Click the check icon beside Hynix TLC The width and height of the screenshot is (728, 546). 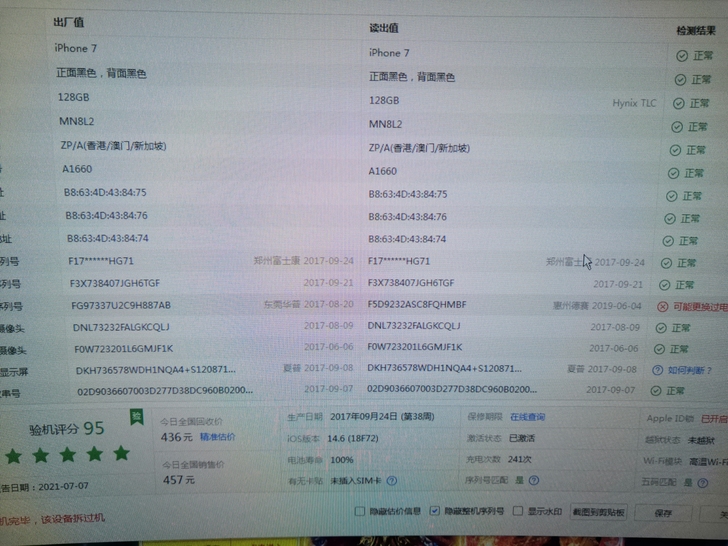[x=678, y=104]
